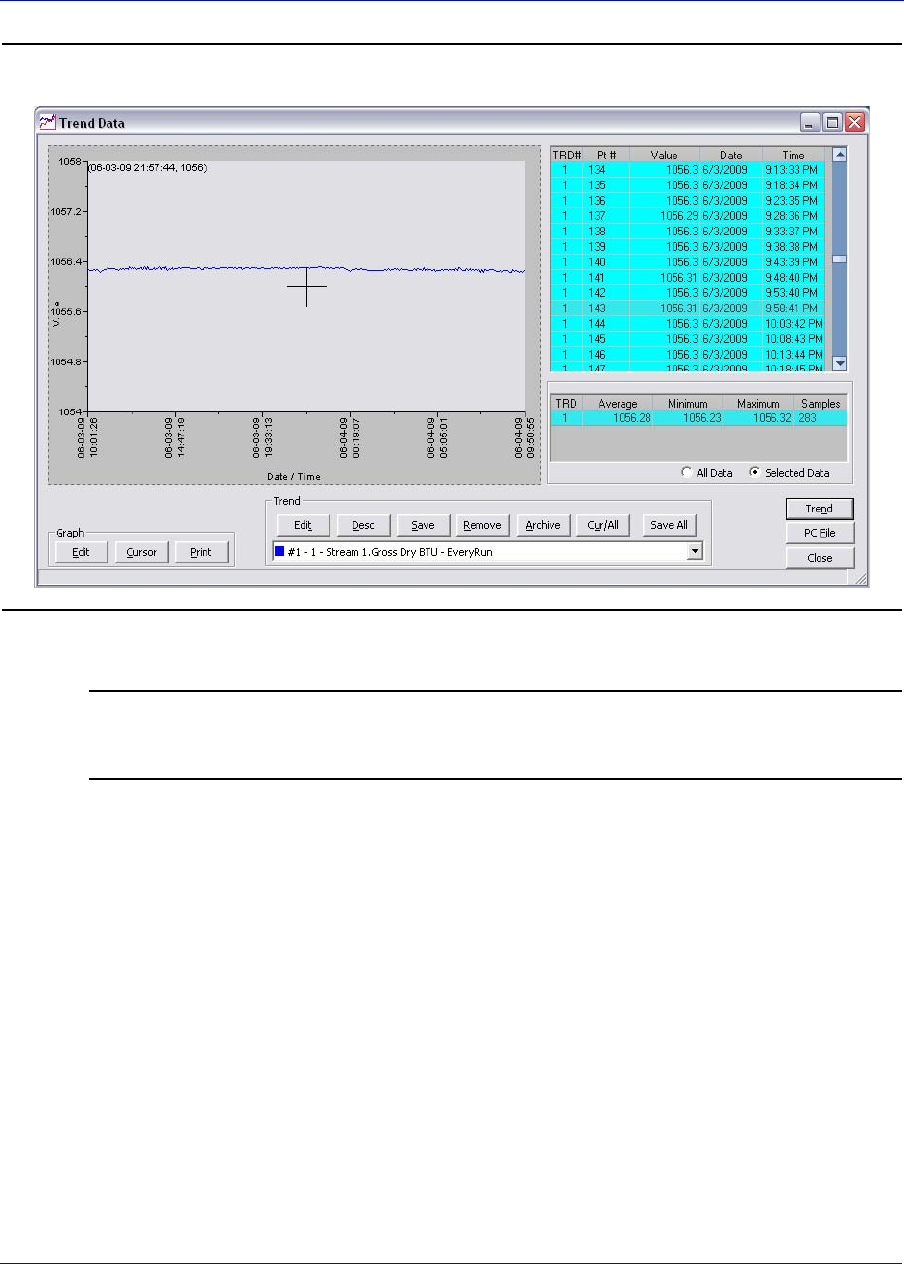Click the Print button
The height and width of the screenshot is (1264, 904).
tap(201, 552)
